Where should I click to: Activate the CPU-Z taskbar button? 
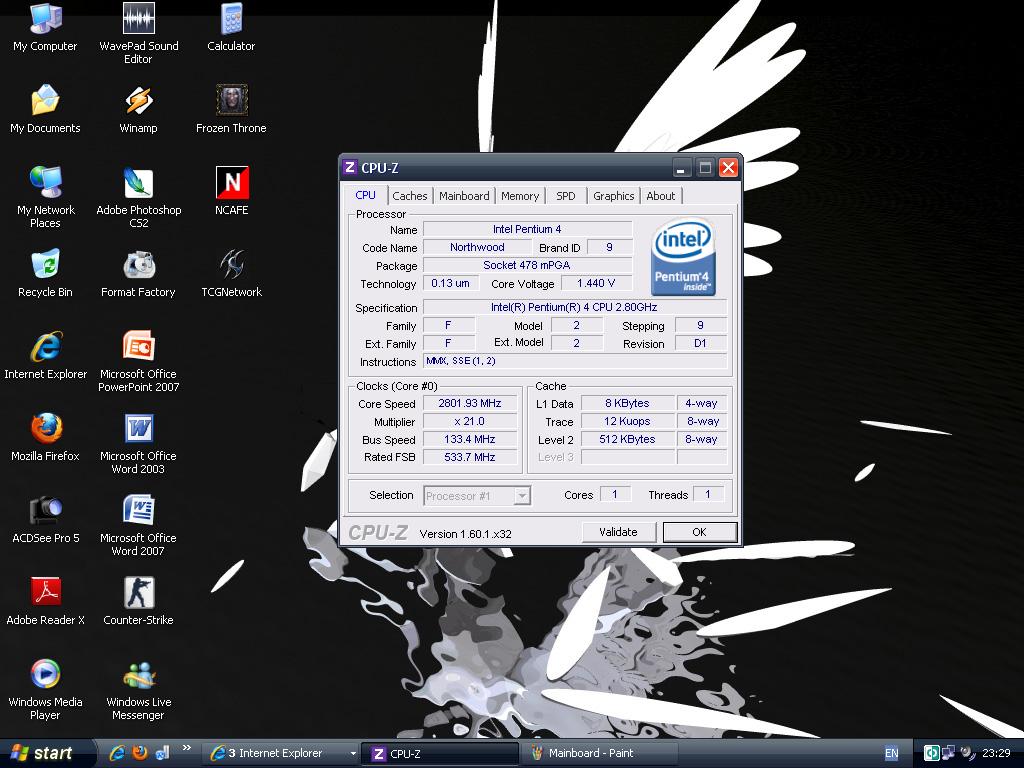(441, 754)
